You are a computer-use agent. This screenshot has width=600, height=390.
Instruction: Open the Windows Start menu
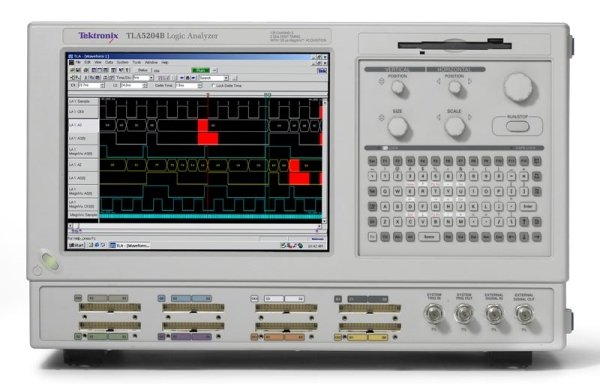tap(76, 245)
